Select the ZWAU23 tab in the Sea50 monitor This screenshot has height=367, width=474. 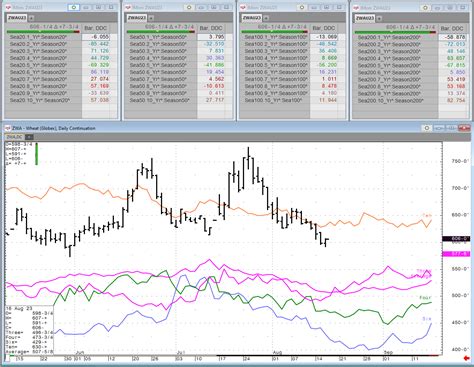pyautogui.click(x=136, y=18)
